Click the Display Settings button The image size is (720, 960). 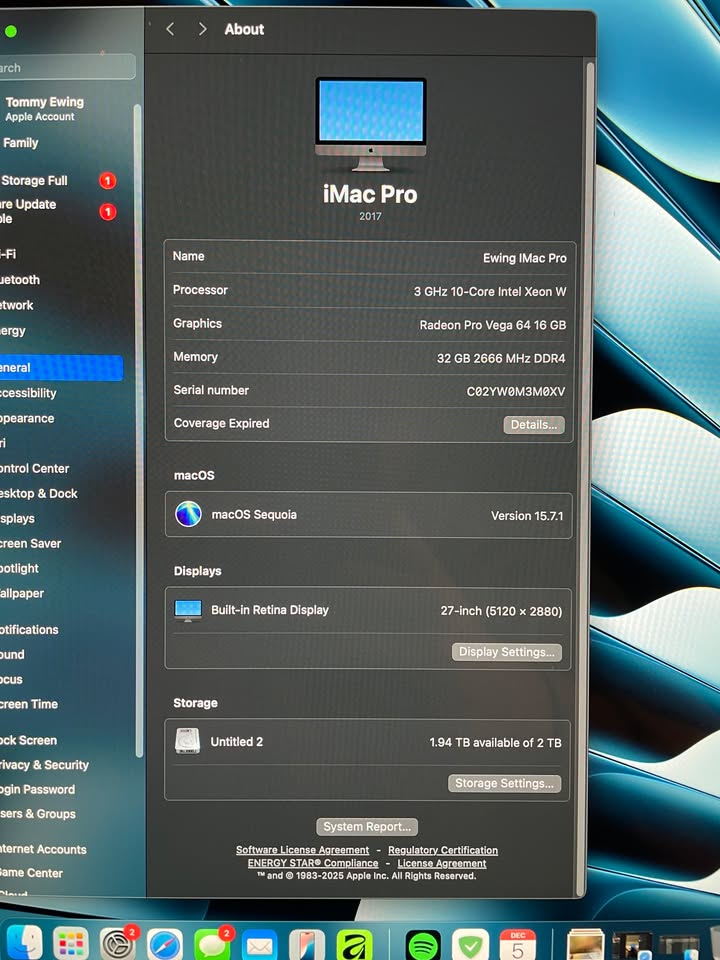(x=506, y=652)
